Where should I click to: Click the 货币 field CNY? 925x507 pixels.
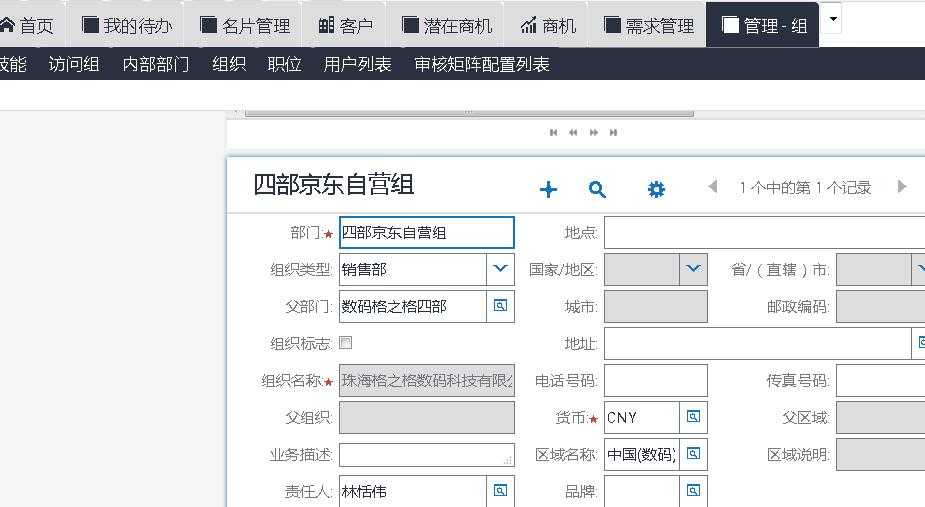click(642, 417)
